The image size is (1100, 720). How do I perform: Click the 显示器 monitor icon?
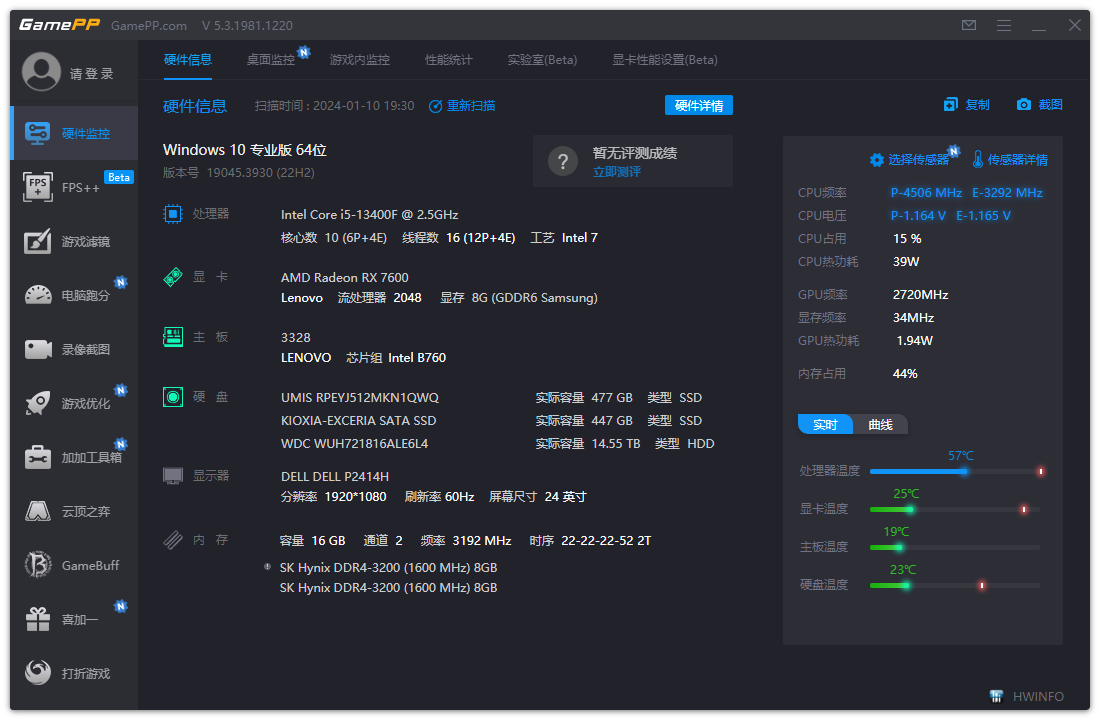(x=173, y=476)
